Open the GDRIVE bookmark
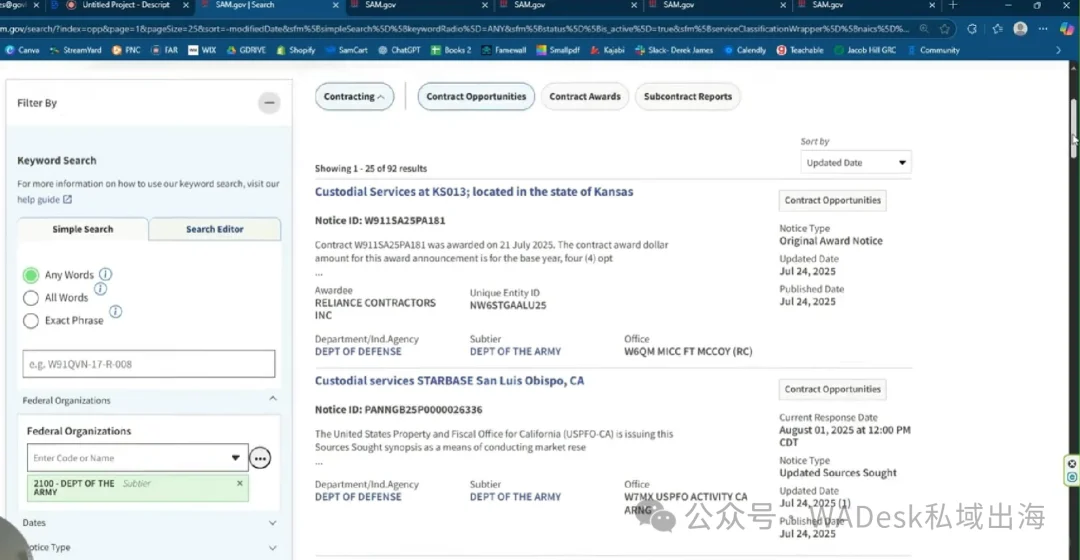 point(246,50)
